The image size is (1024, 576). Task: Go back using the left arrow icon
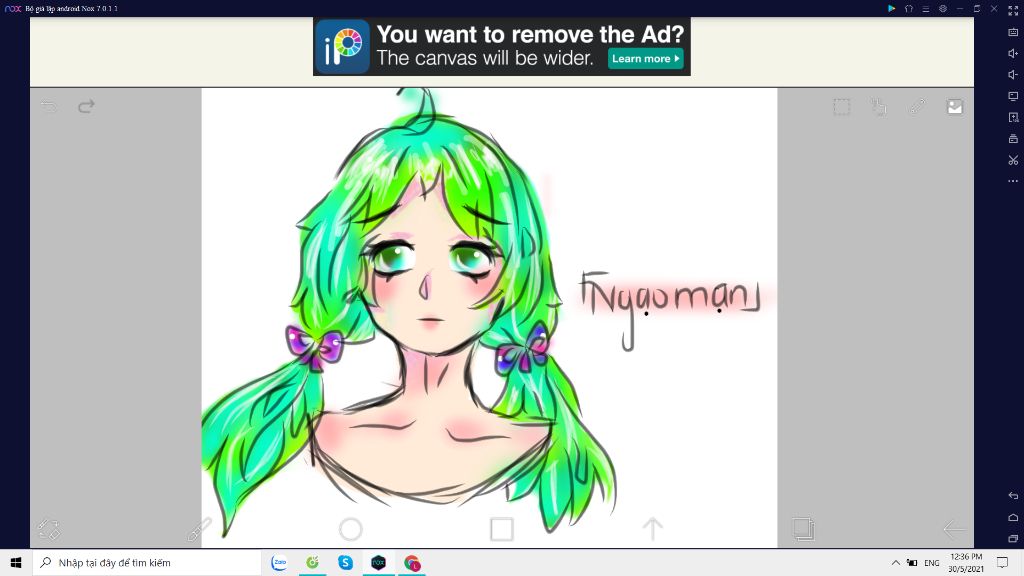(x=953, y=529)
